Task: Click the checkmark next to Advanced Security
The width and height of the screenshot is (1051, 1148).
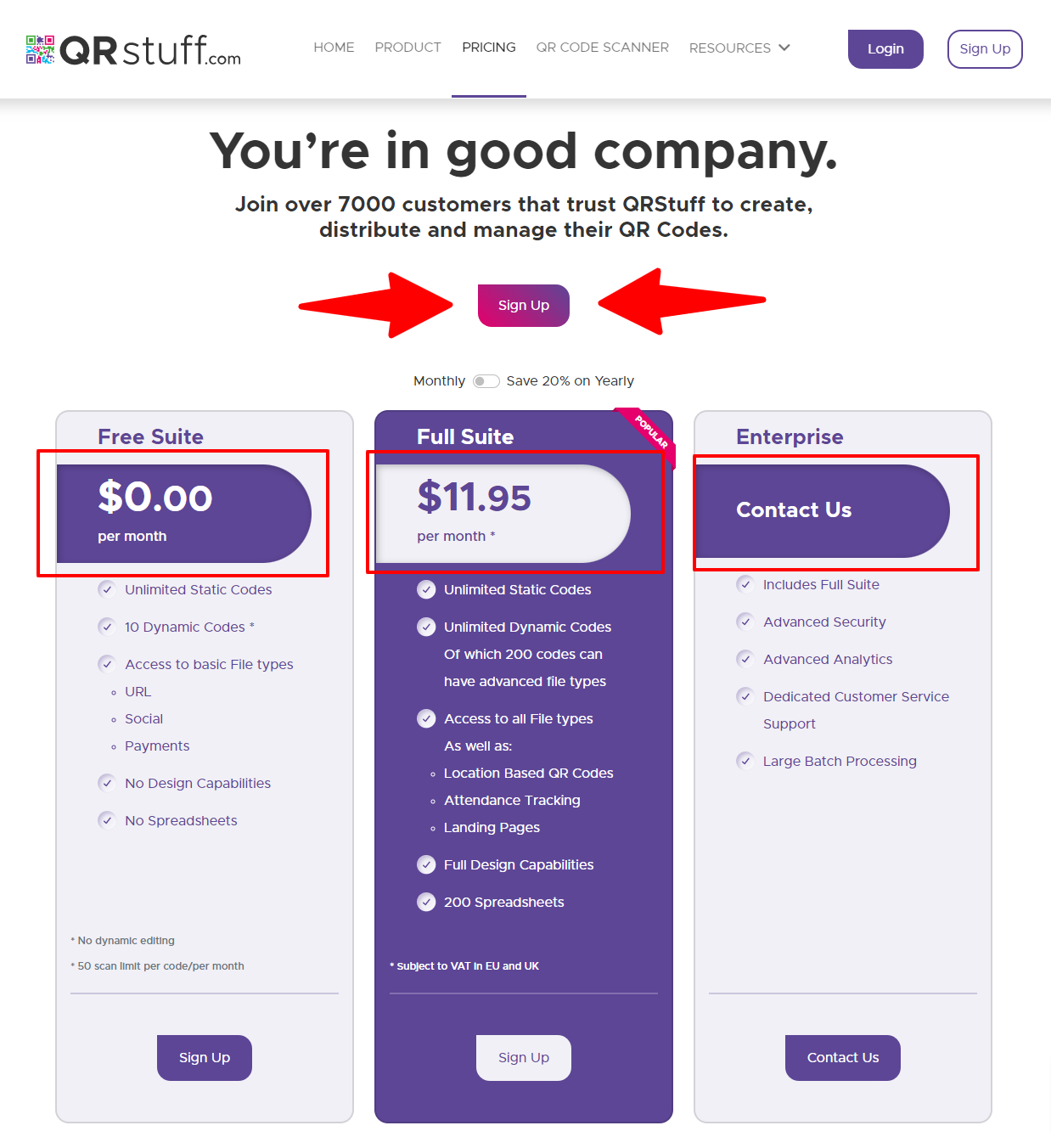Action: click(745, 622)
